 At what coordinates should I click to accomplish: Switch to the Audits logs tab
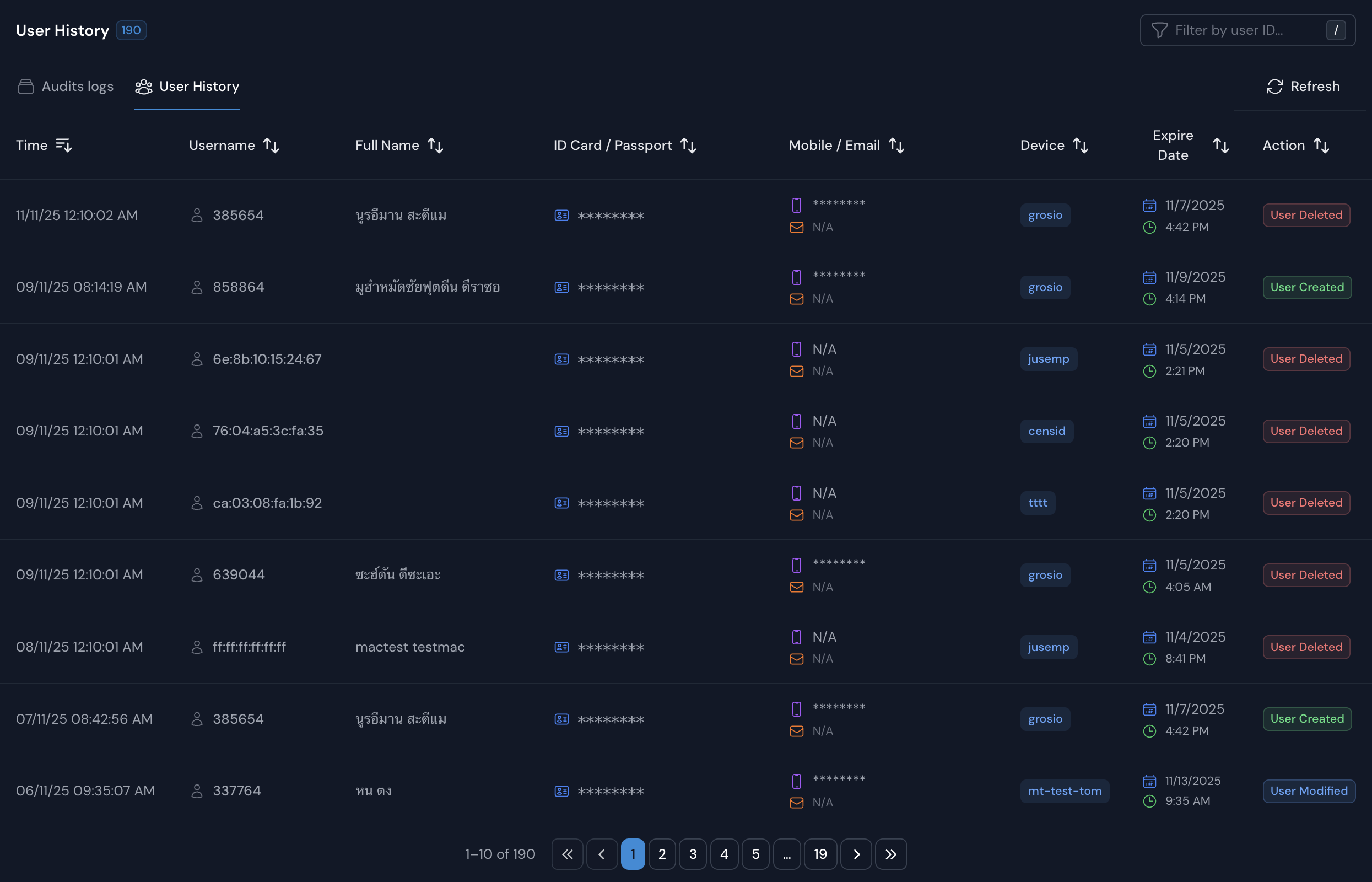tap(77, 86)
